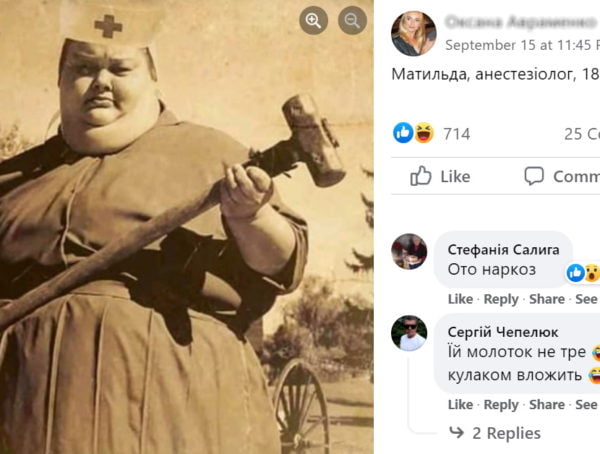Expand the 2 Replies thread

(x=506, y=433)
